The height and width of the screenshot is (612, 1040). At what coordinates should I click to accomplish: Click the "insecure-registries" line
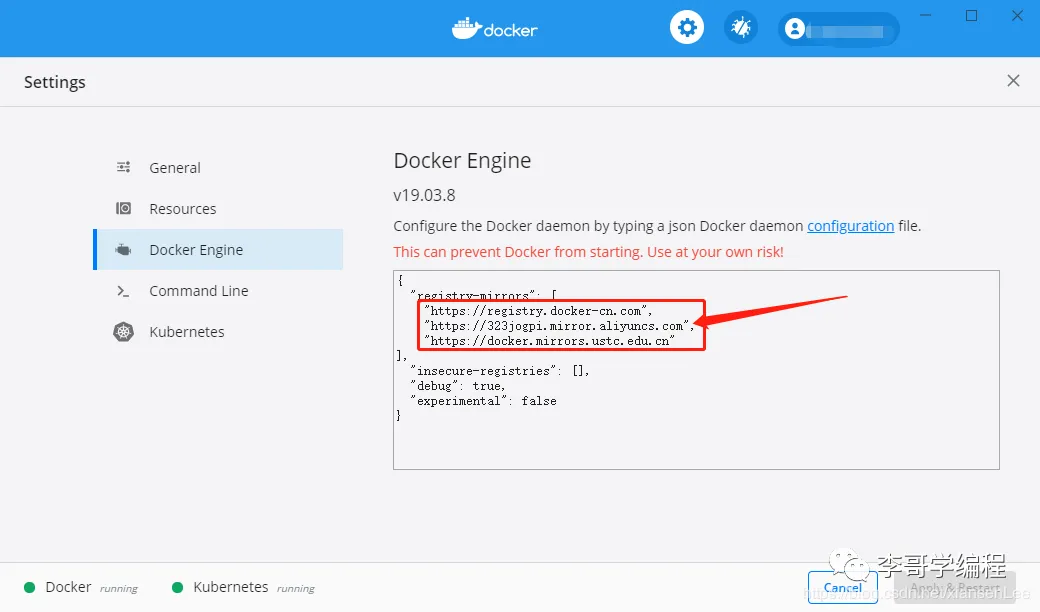click(x=499, y=371)
